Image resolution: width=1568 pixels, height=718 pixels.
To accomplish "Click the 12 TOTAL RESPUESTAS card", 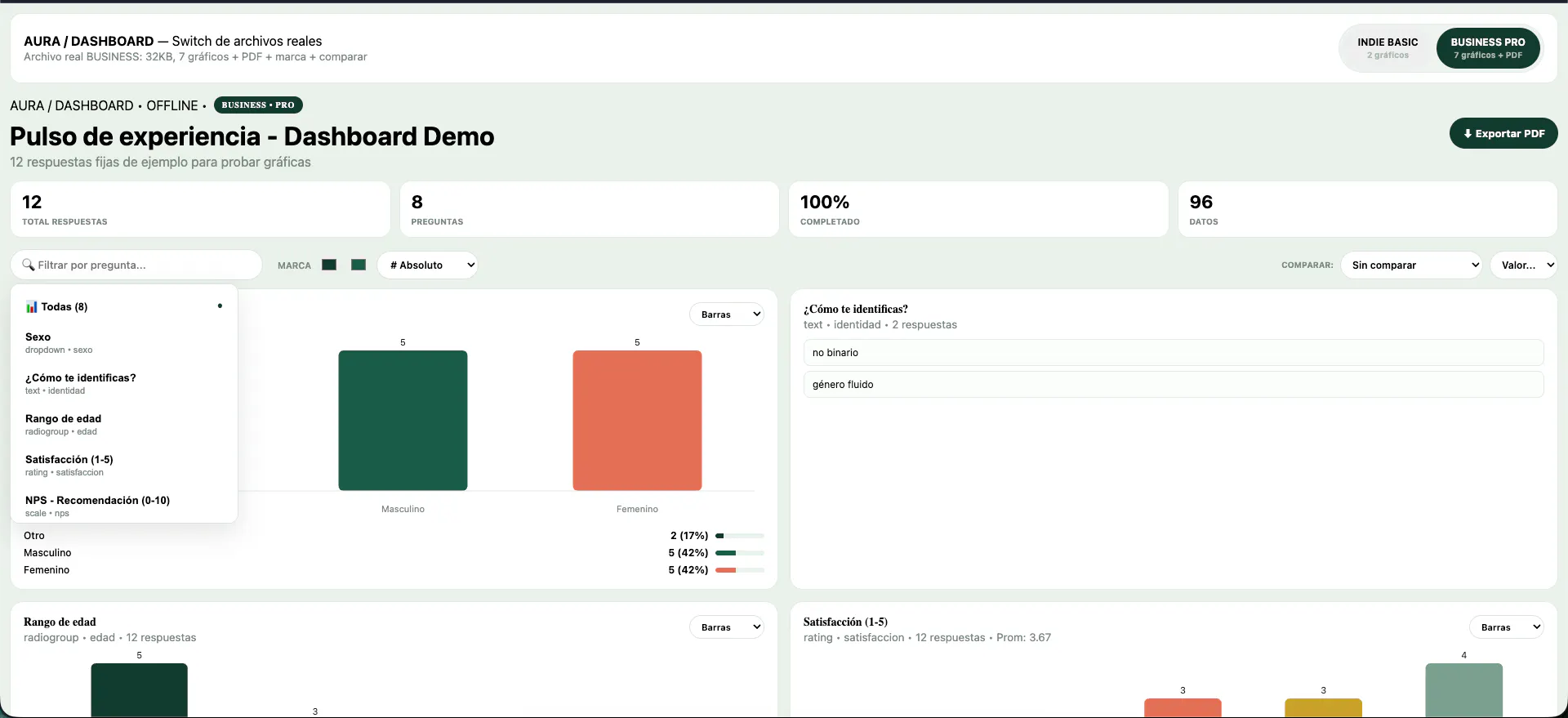I will pyautogui.click(x=200, y=209).
